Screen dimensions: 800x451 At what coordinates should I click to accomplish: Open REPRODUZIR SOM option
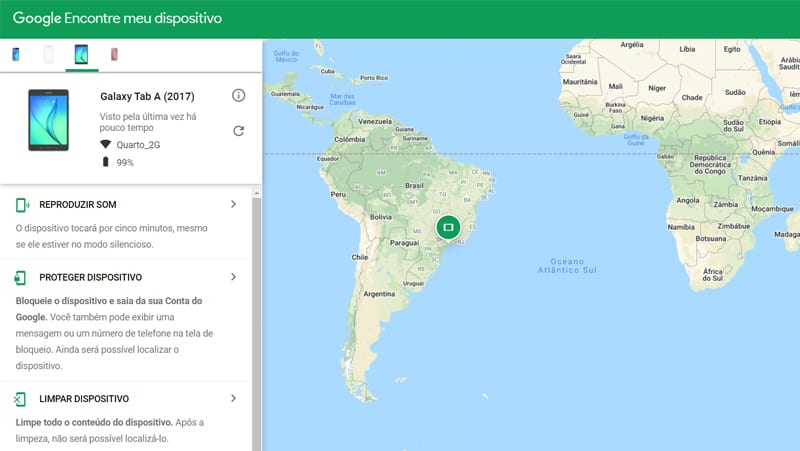(78, 205)
